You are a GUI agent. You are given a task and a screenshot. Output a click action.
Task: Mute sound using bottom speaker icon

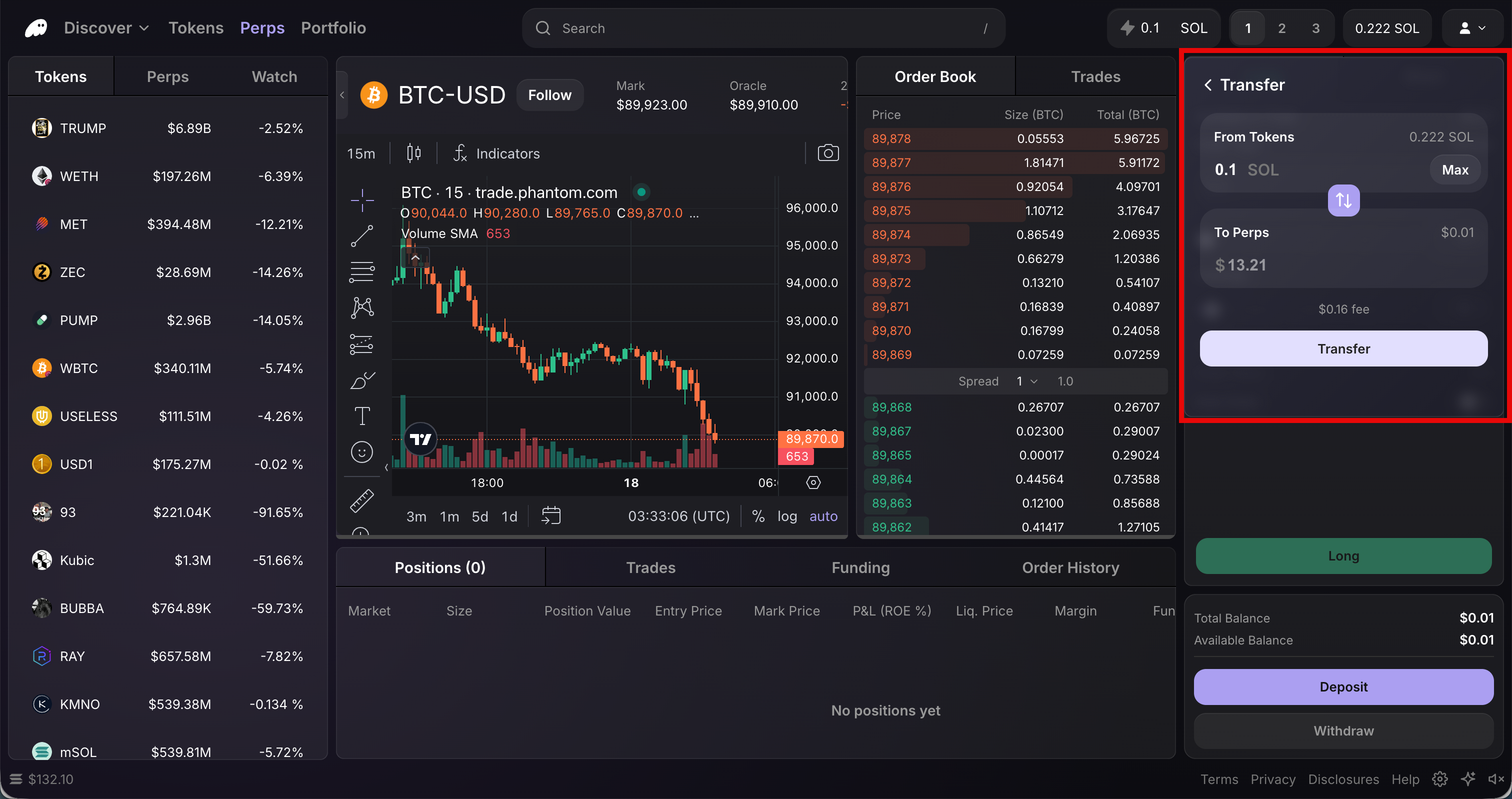1495,779
